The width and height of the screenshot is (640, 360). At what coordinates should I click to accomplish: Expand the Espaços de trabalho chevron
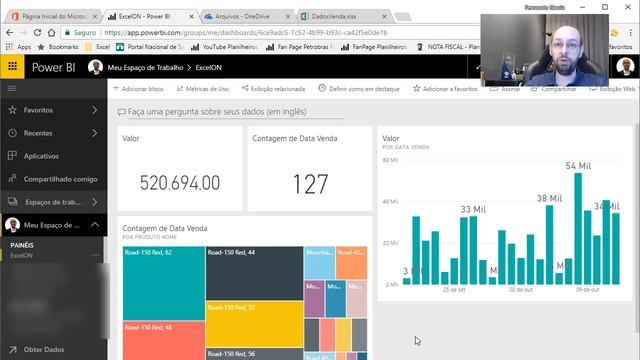(x=95, y=202)
